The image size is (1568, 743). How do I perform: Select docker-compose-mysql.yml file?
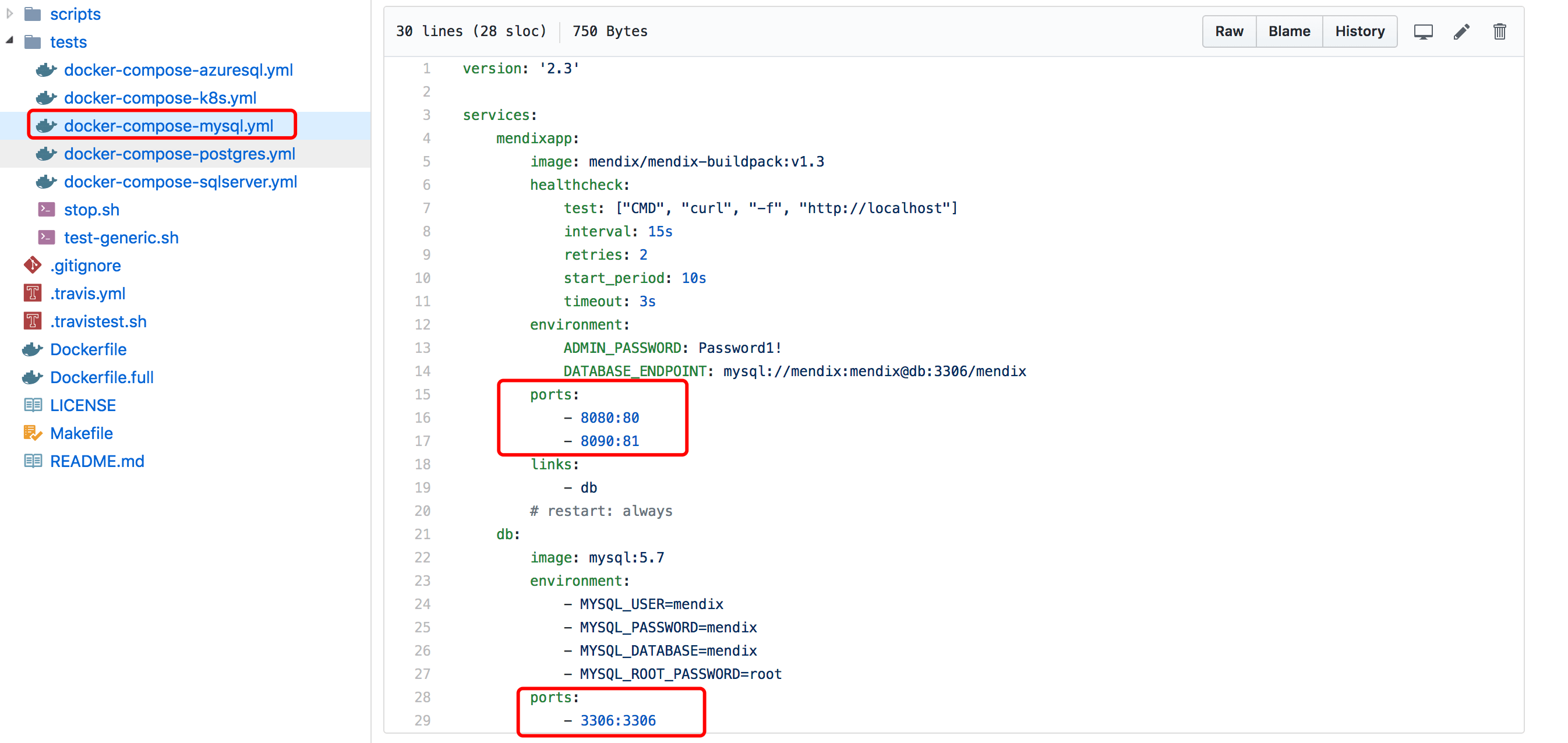(x=168, y=126)
